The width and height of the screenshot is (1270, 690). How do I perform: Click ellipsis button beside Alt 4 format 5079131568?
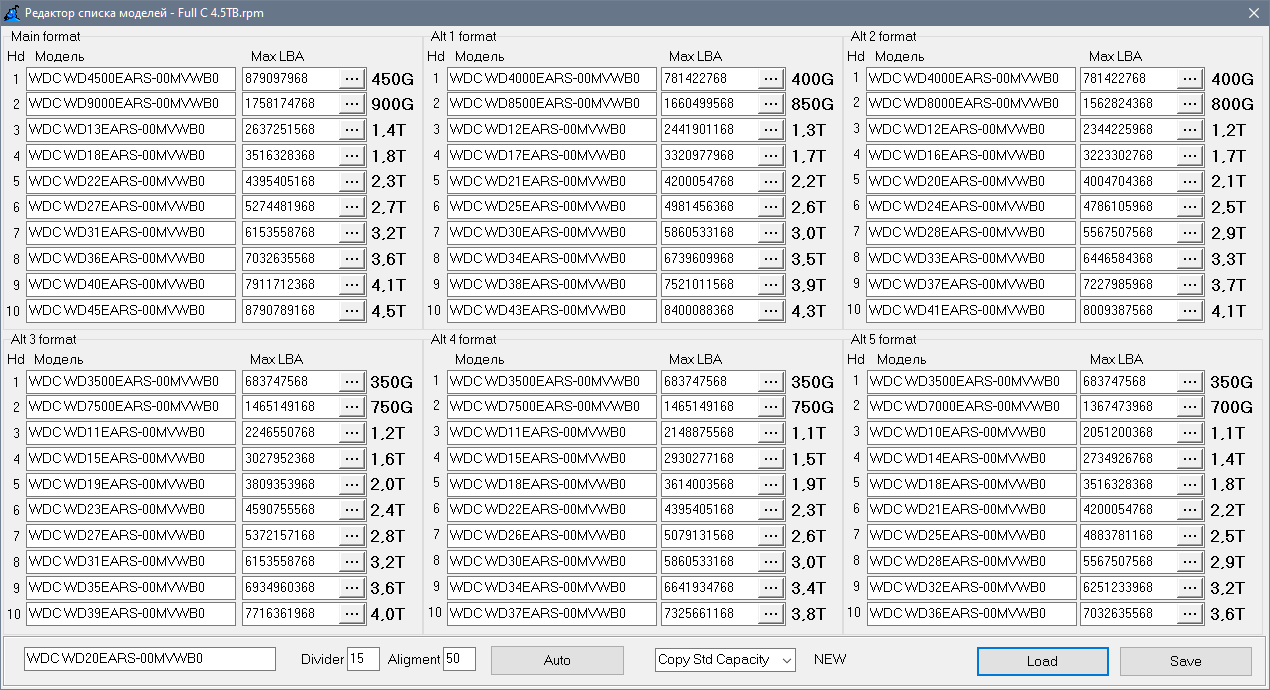point(771,536)
